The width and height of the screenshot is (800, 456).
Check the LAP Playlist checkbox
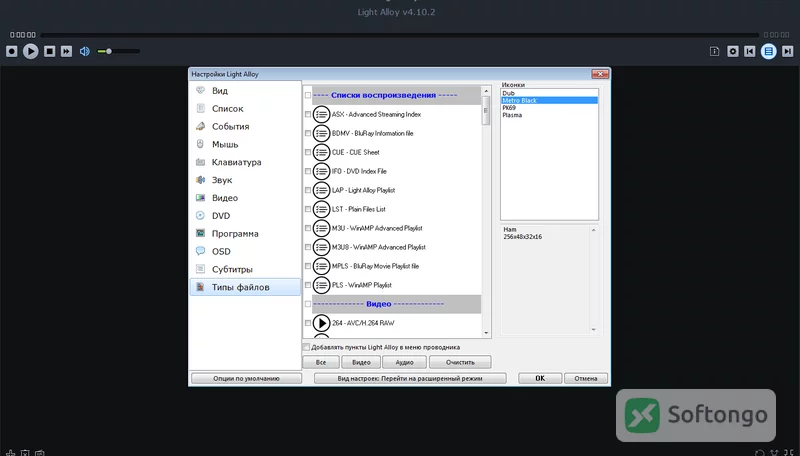coord(308,190)
